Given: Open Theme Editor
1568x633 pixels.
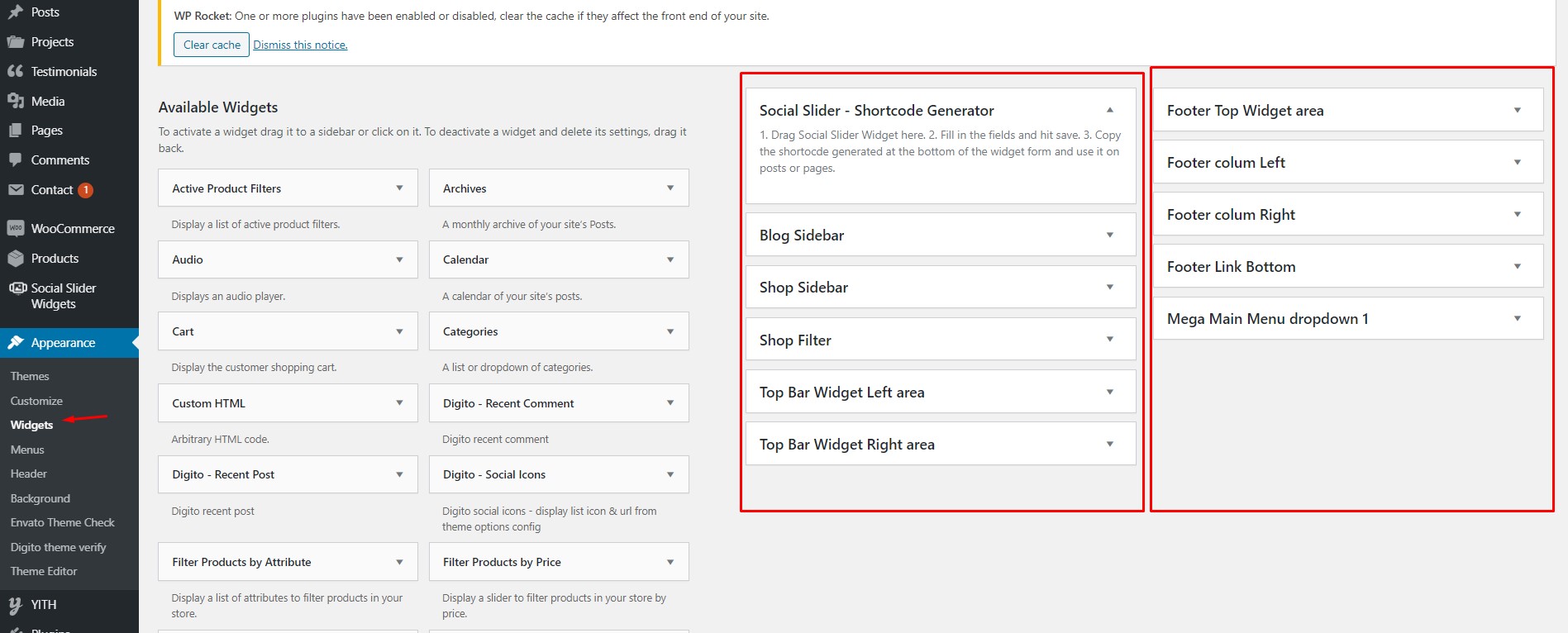Looking at the screenshot, I should click(x=44, y=571).
